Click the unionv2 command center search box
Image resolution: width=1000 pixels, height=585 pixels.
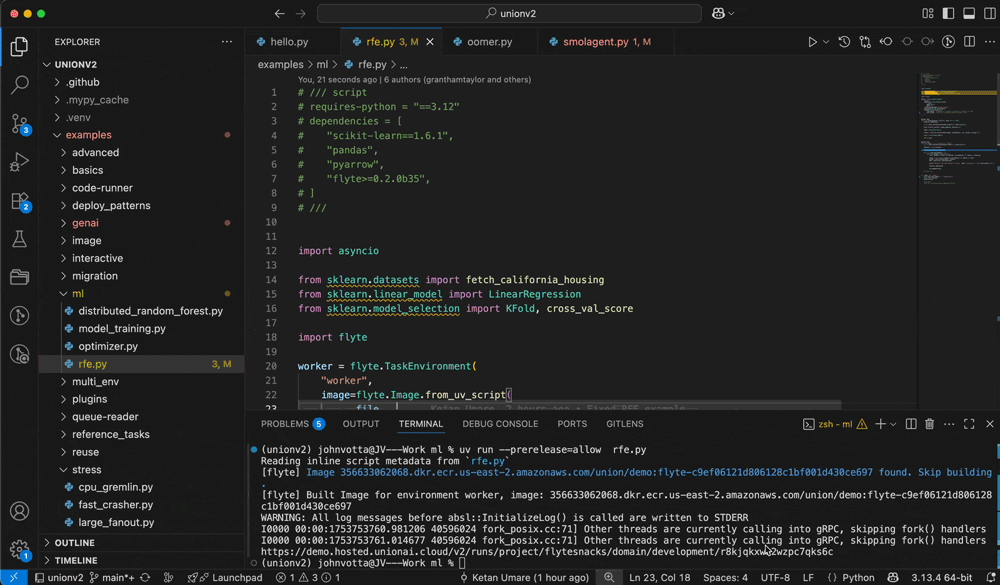click(508, 14)
